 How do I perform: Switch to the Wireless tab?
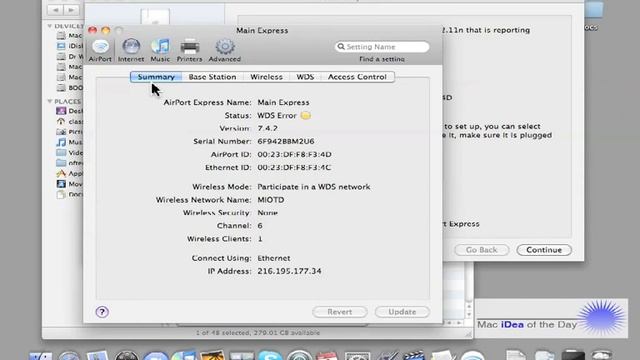(x=266, y=77)
